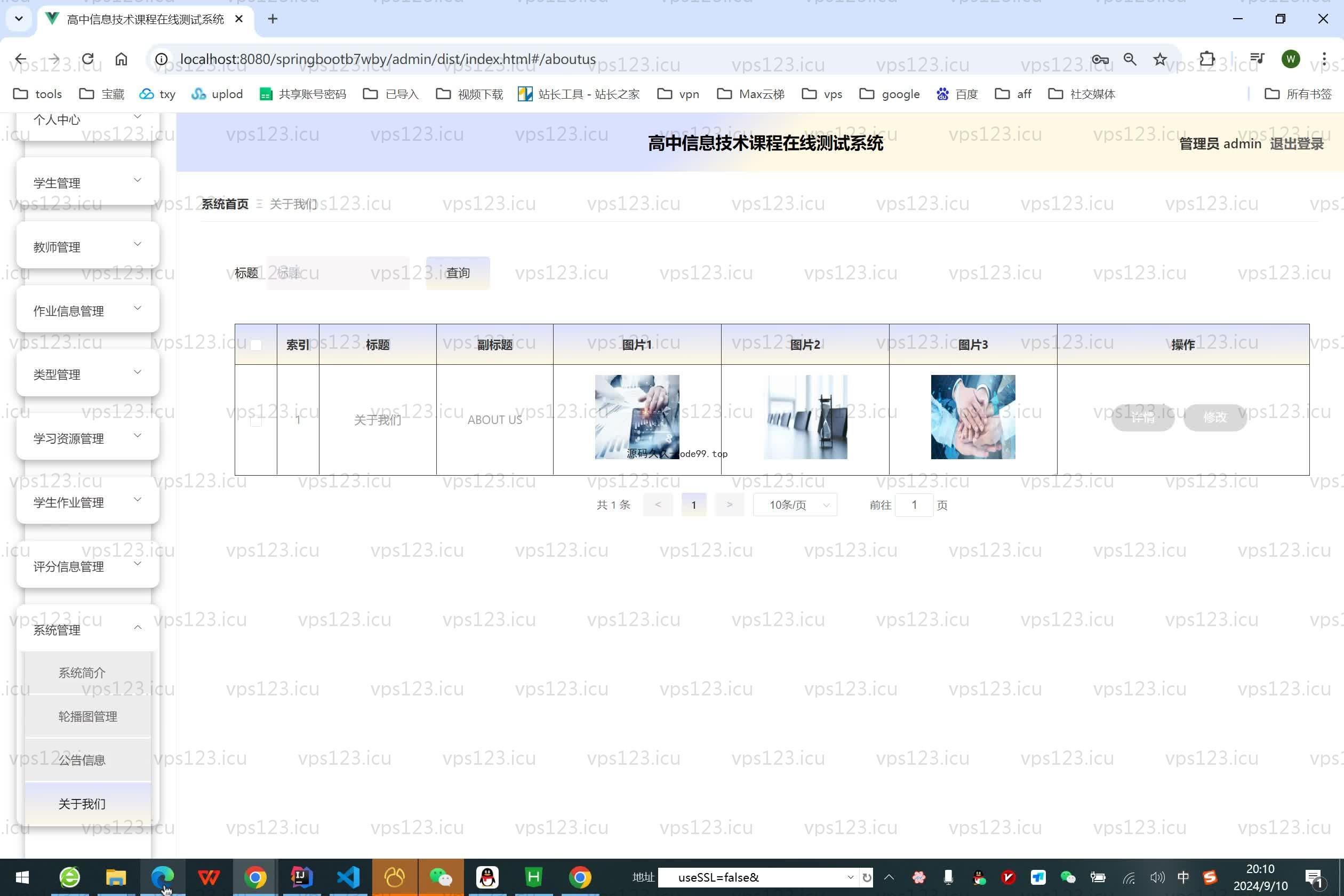Expand the 评分信息管理 sidebar menu
The image size is (1344, 896).
point(87,566)
